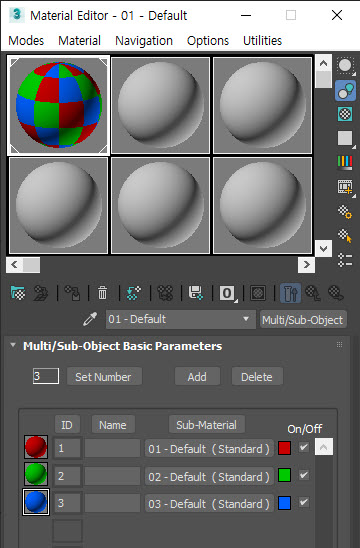Click the blue sub-material preview sphere
This screenshot has width=360, height=548.
[36, 502]
